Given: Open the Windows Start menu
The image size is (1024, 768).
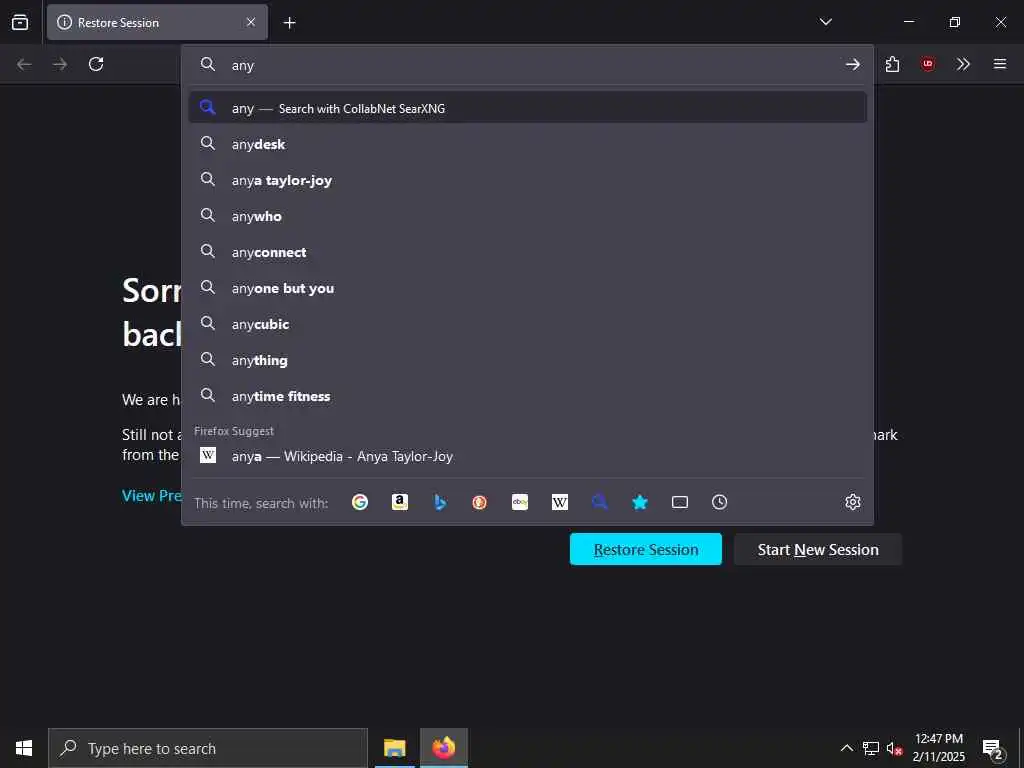Looking at the screenshot, I should 24,748.
